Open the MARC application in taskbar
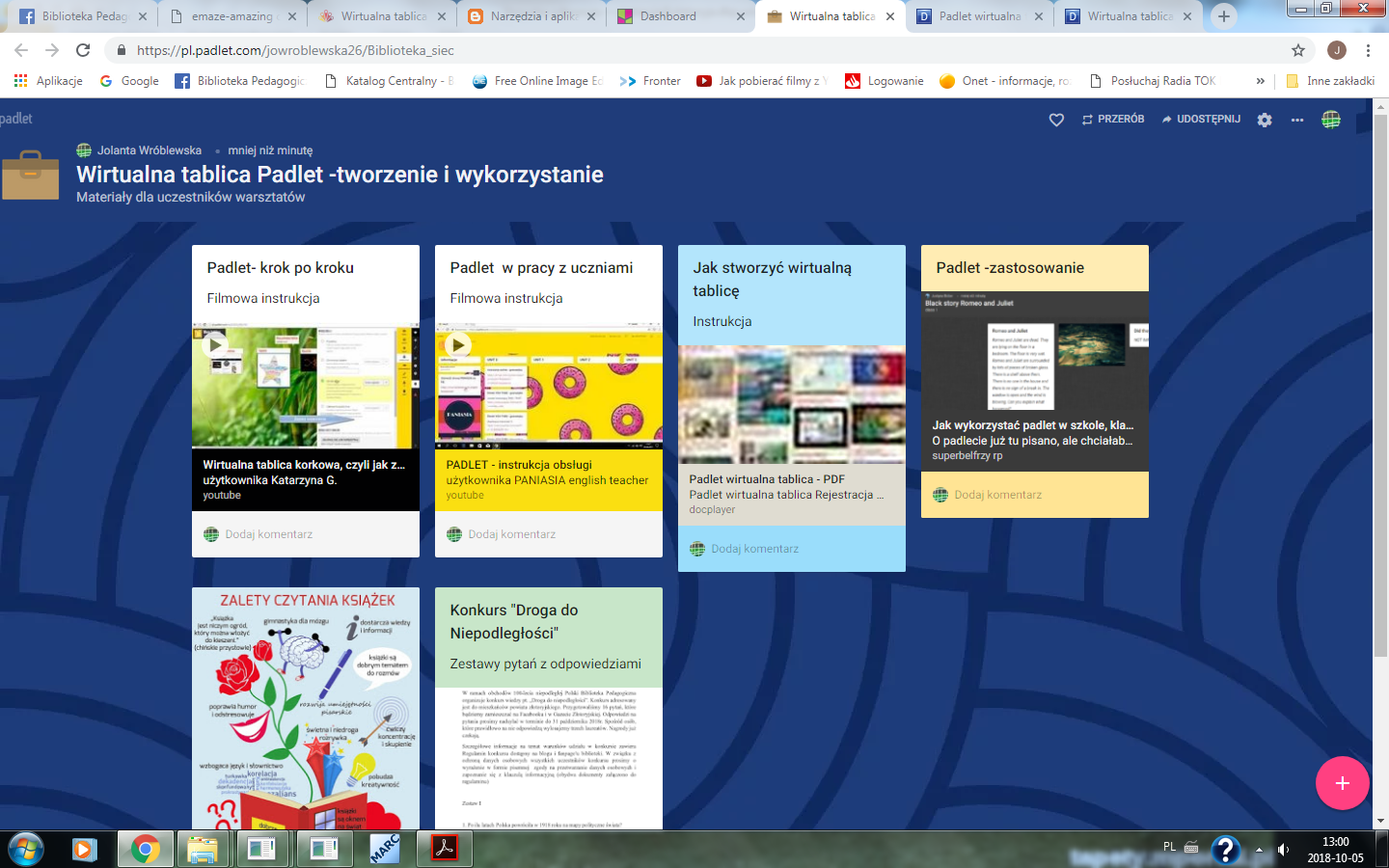Viewport: 1389px width, 868px height. pyautogui.click(x=384, y=849)
